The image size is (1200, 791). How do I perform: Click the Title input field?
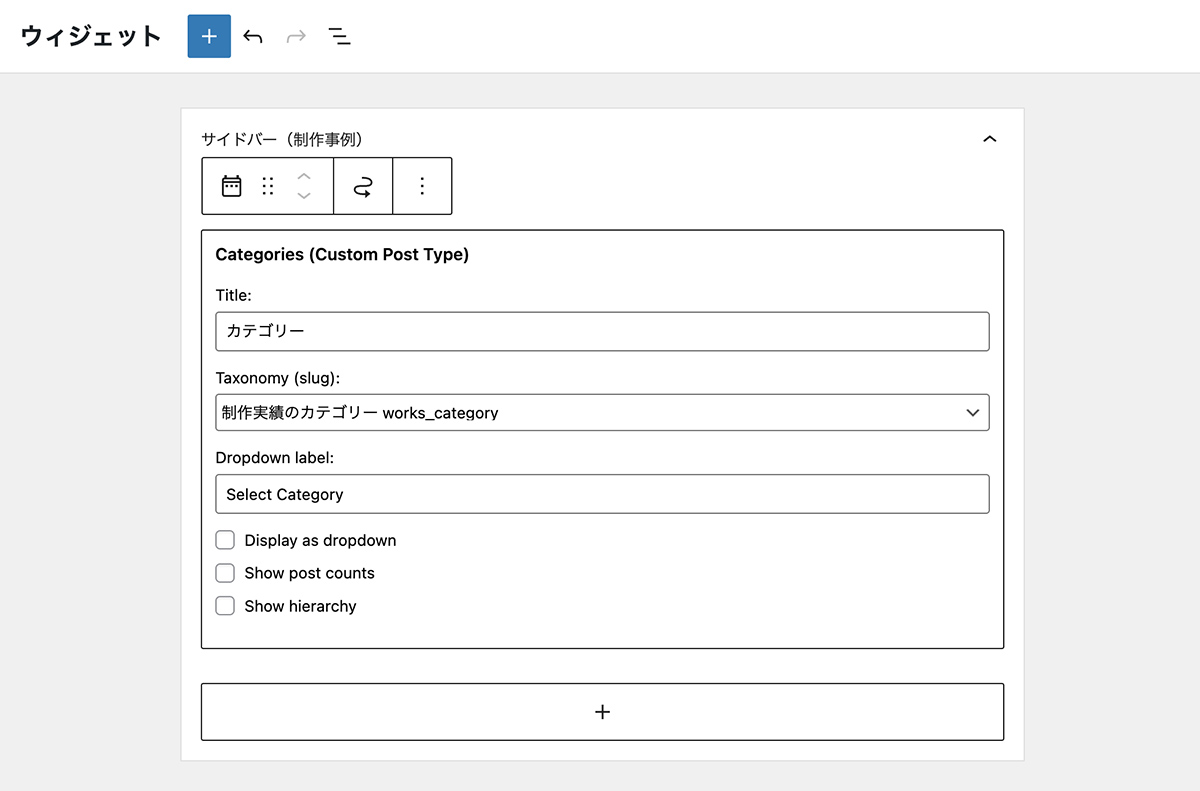(x=602, y=331)
